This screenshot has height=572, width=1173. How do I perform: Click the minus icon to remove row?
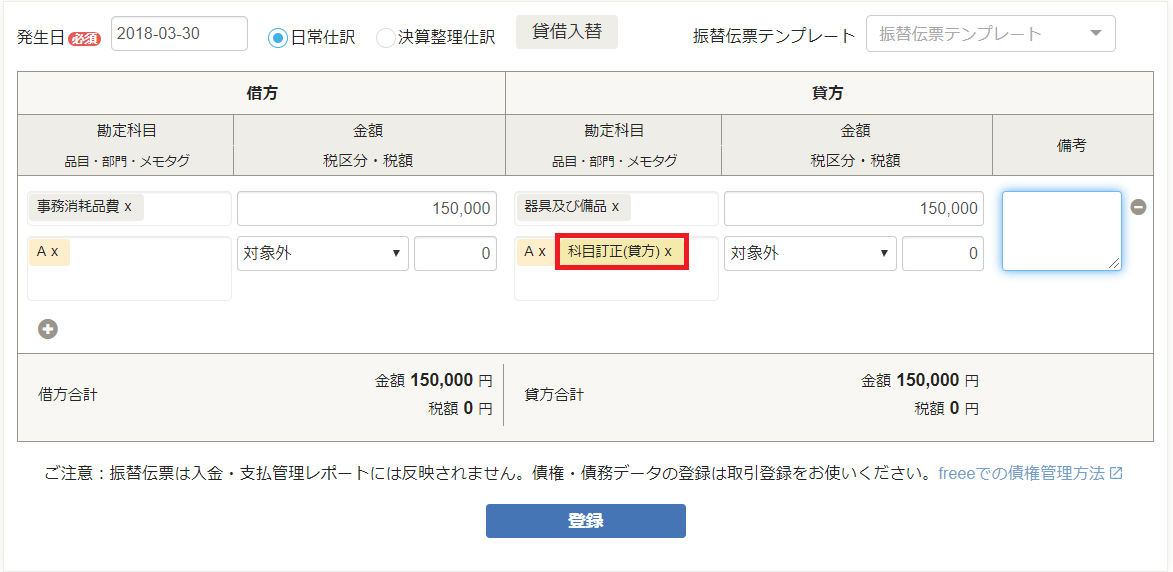[1138, 207]
